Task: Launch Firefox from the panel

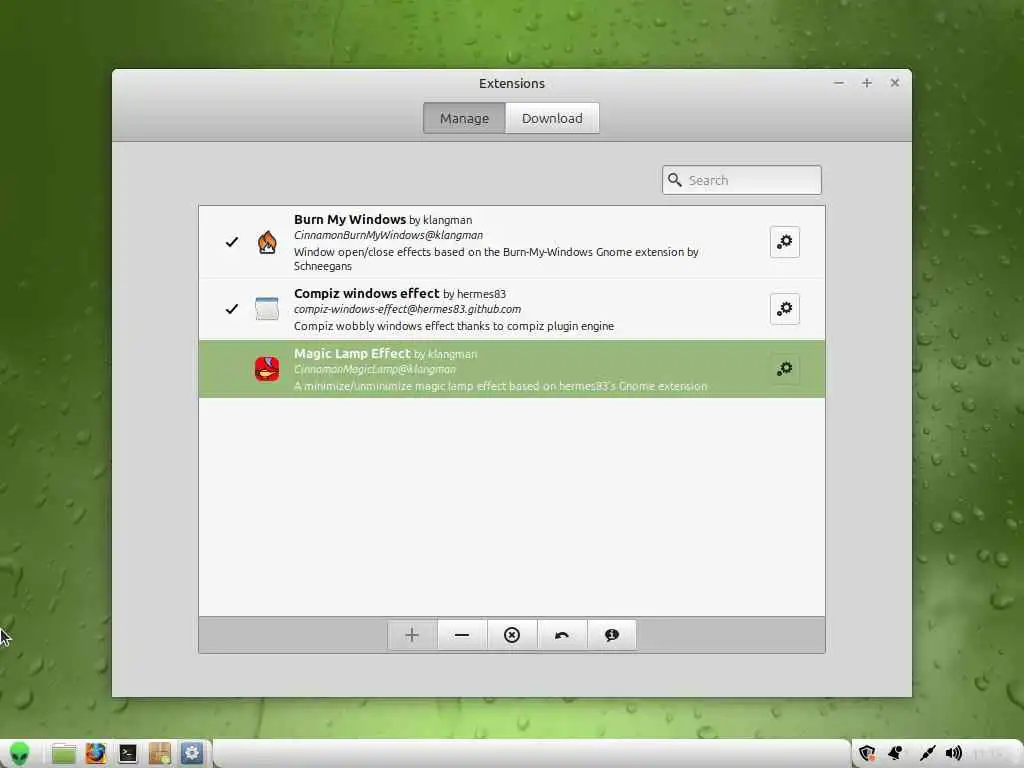Action: pyautogui.click(x=95, y=754)
